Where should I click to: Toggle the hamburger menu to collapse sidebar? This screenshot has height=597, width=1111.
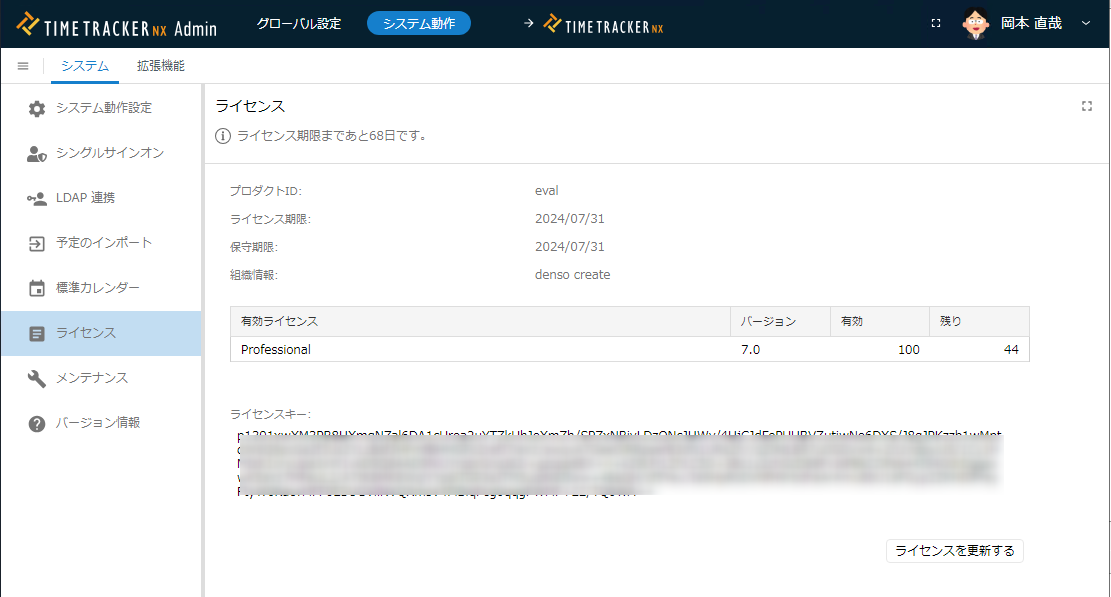tap(23, 66)
